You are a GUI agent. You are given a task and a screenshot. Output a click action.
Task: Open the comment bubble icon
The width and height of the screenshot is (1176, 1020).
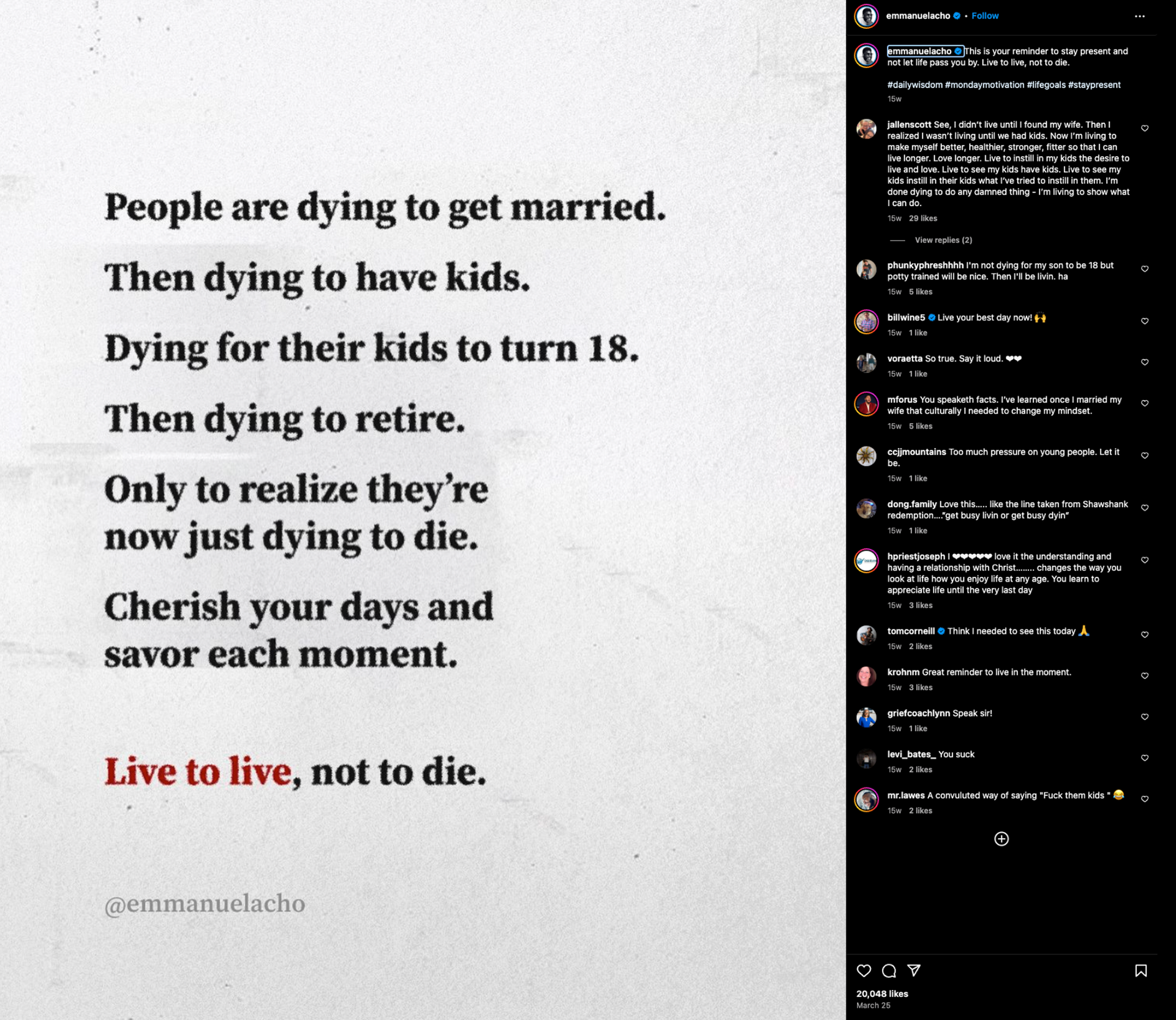pos(889,970)
